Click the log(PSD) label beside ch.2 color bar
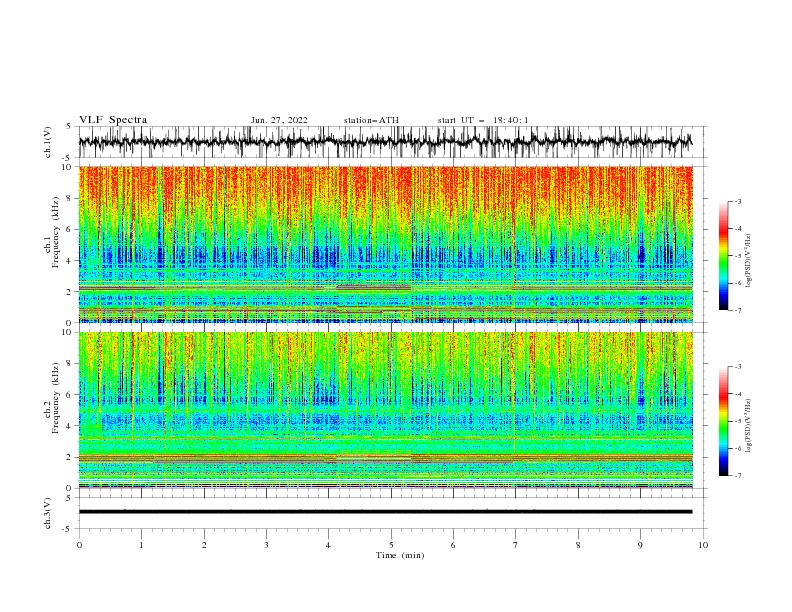Viewport: 792px width, 612px height. pyautogui.click(x=748, y=425)
